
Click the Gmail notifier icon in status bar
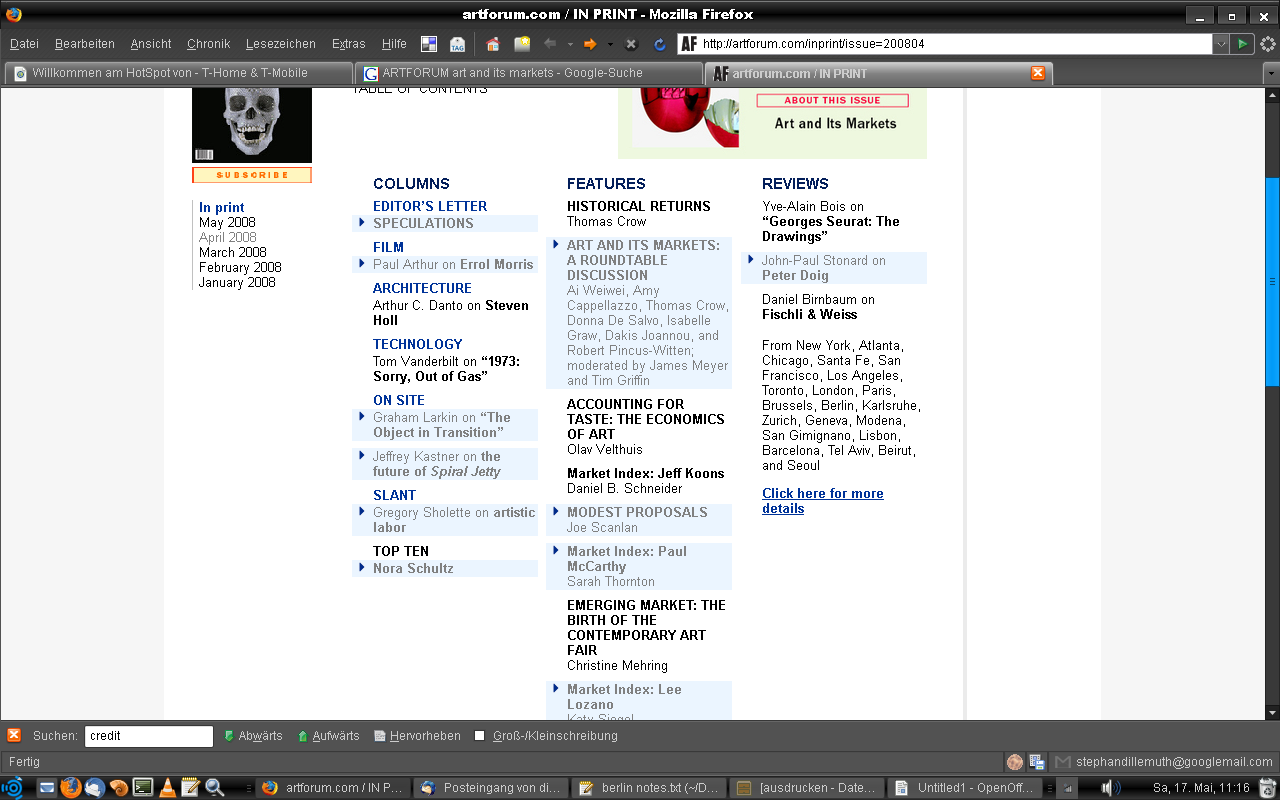(1062, 762)
